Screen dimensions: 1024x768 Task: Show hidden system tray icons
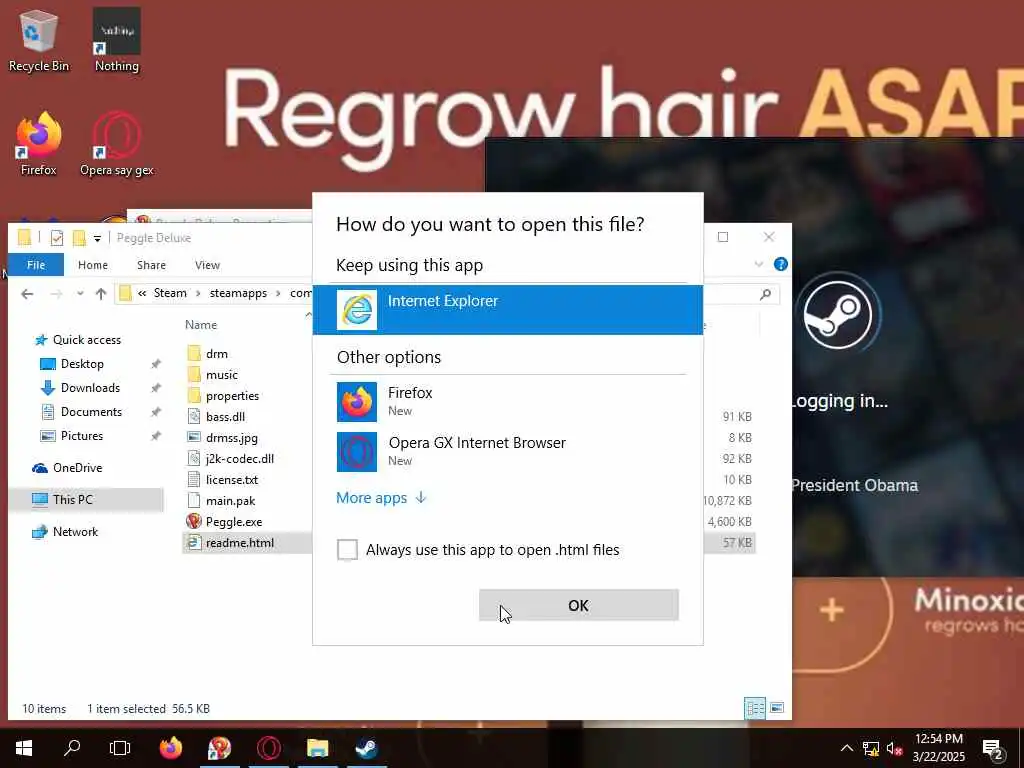pyautogui.click(x=846, y=748)
